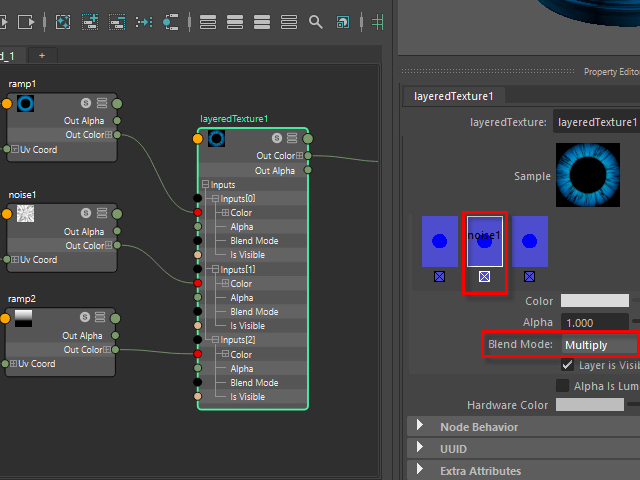Viewport: 640px width, 480px height.
Task: Toggle the grid display icon
Action: point(379,21)
